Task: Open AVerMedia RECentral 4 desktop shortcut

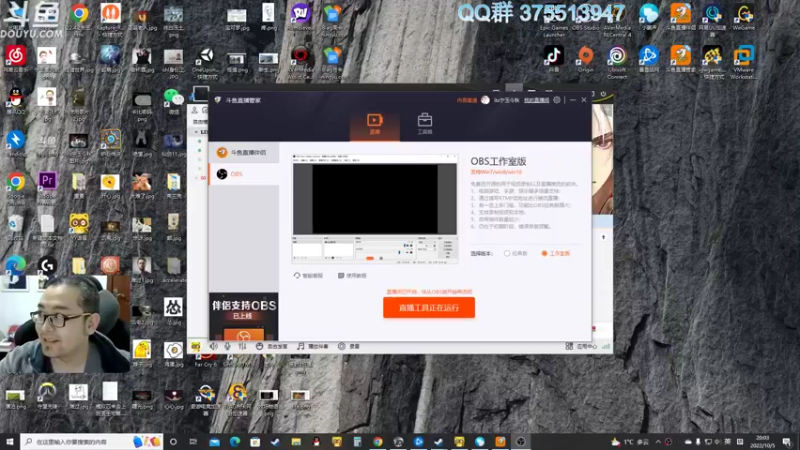Action: (617, 20)
